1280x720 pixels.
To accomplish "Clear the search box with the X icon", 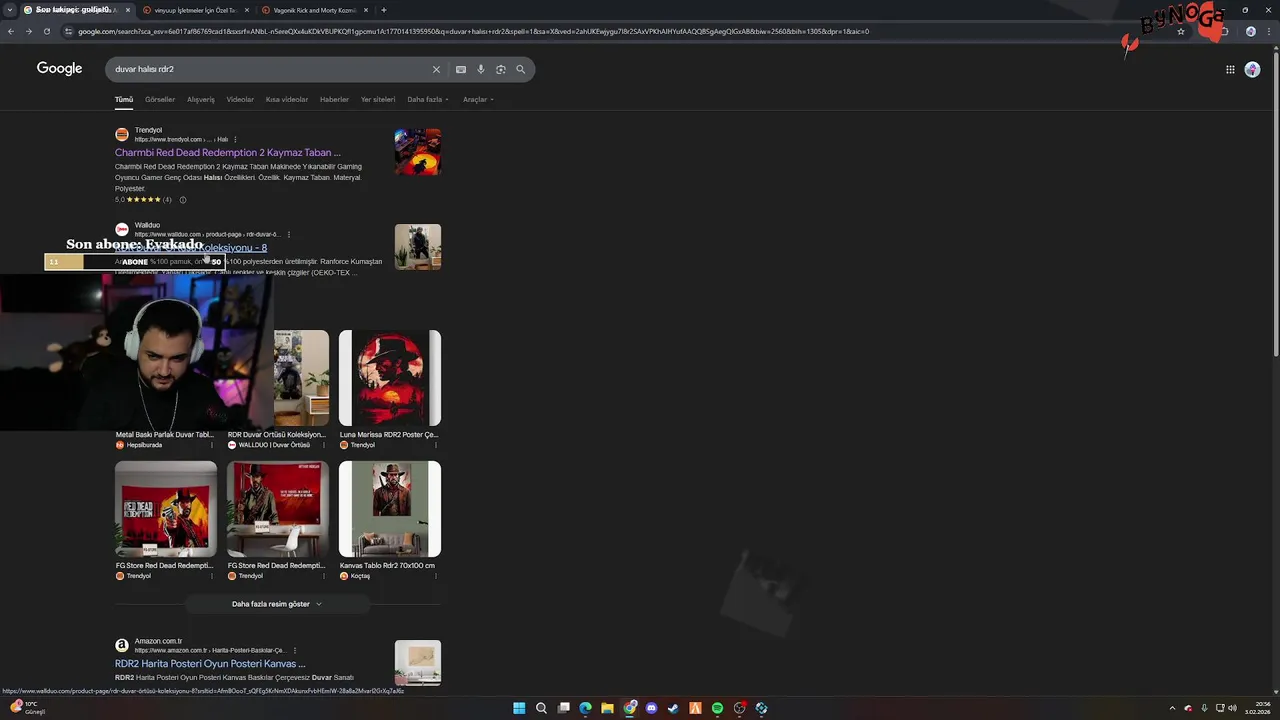I will [436, 69].
